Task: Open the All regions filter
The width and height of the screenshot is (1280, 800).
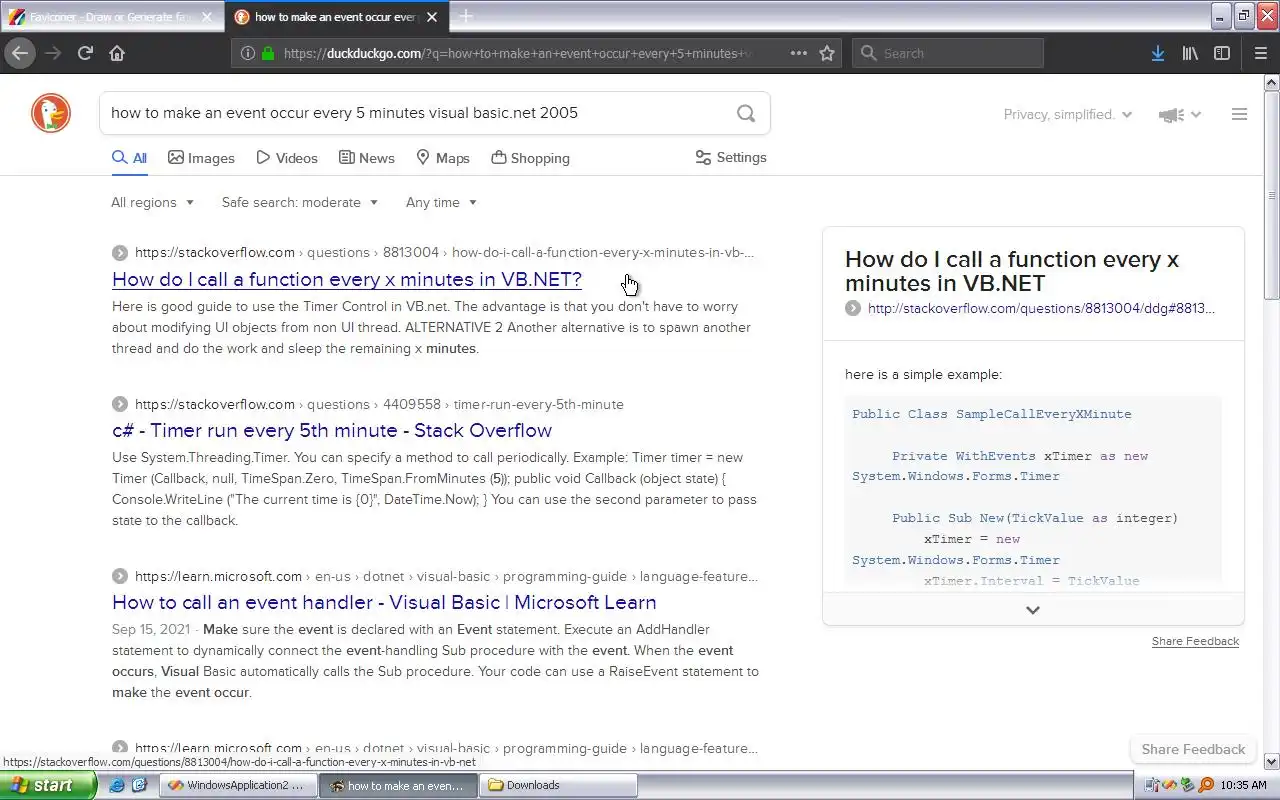Action: (x=152, y=202)
